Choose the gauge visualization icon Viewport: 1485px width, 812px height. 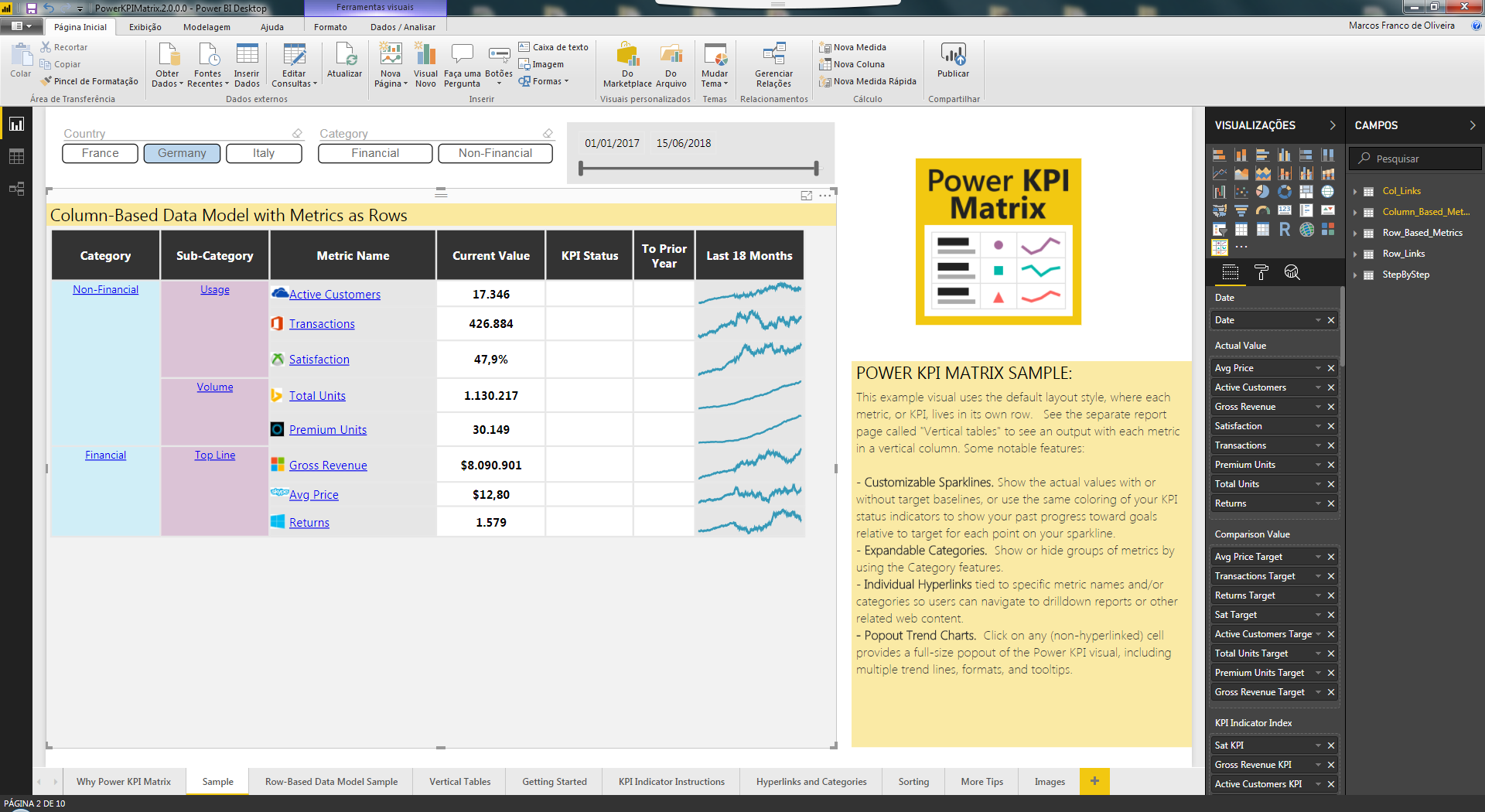[1263, 210]
